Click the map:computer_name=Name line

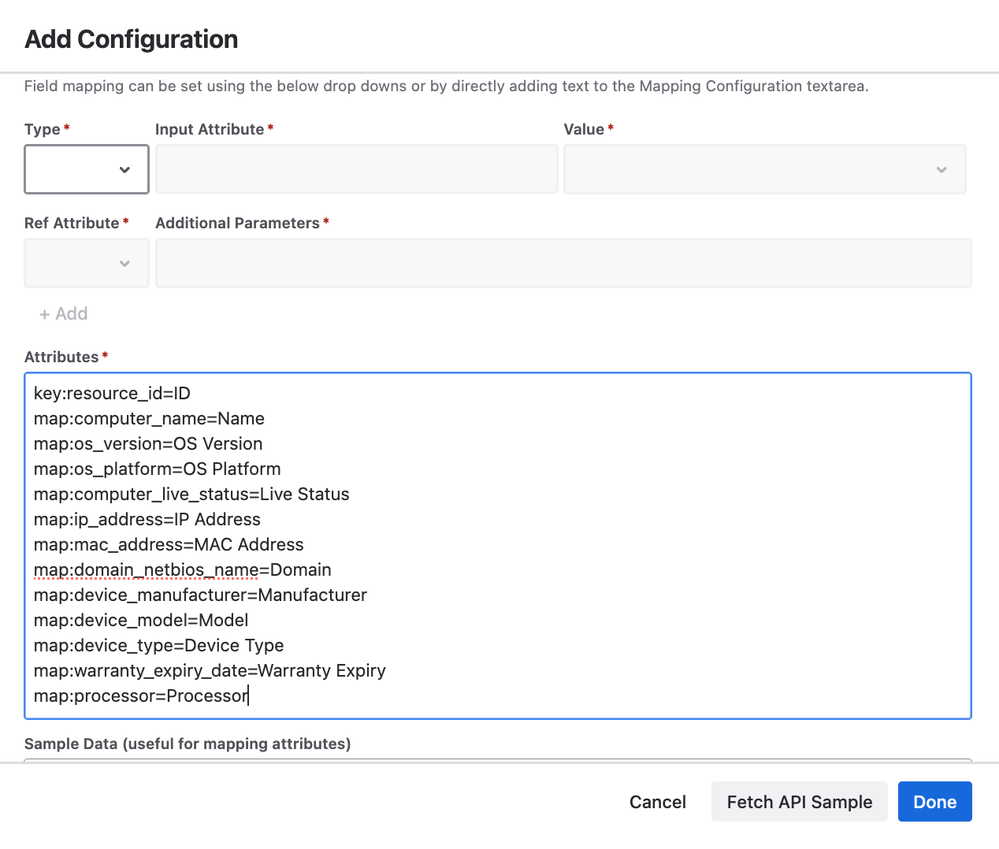tap(149, 419)
